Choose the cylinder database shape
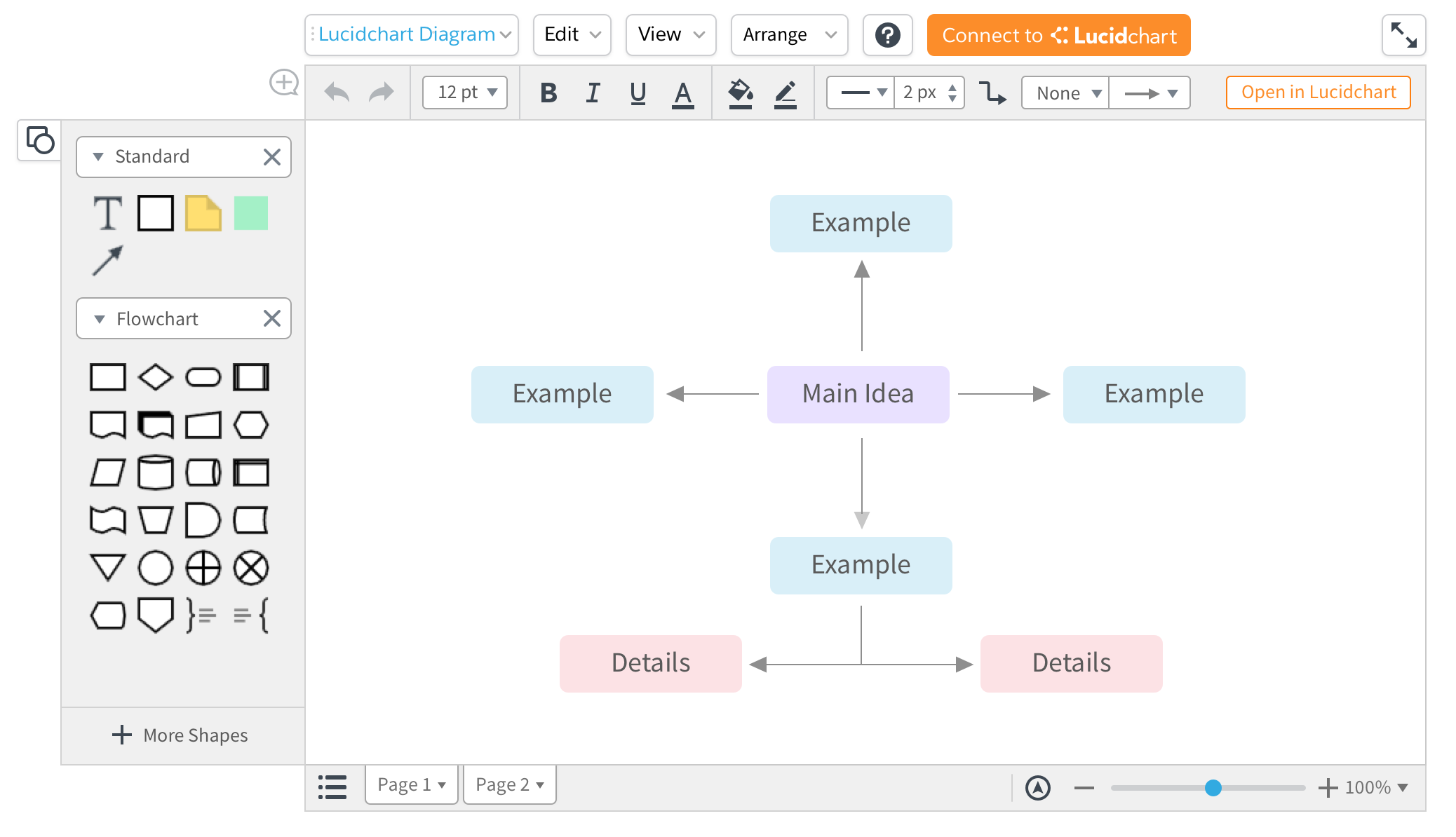 pyautogui.click(x=155, y=472)
